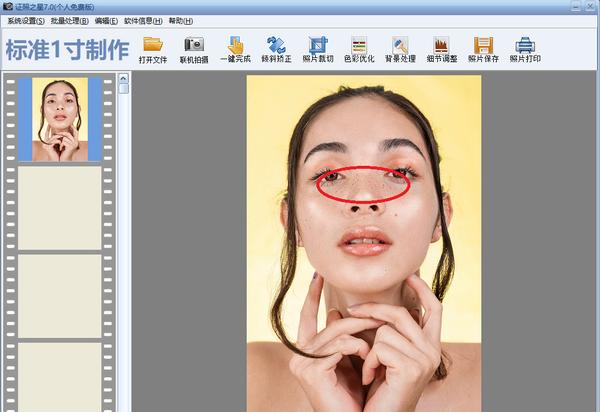The width and height of the screenshot is (600, 412).
Task: Select the 背景处理 background processing tool
Action: coord(400,48)
